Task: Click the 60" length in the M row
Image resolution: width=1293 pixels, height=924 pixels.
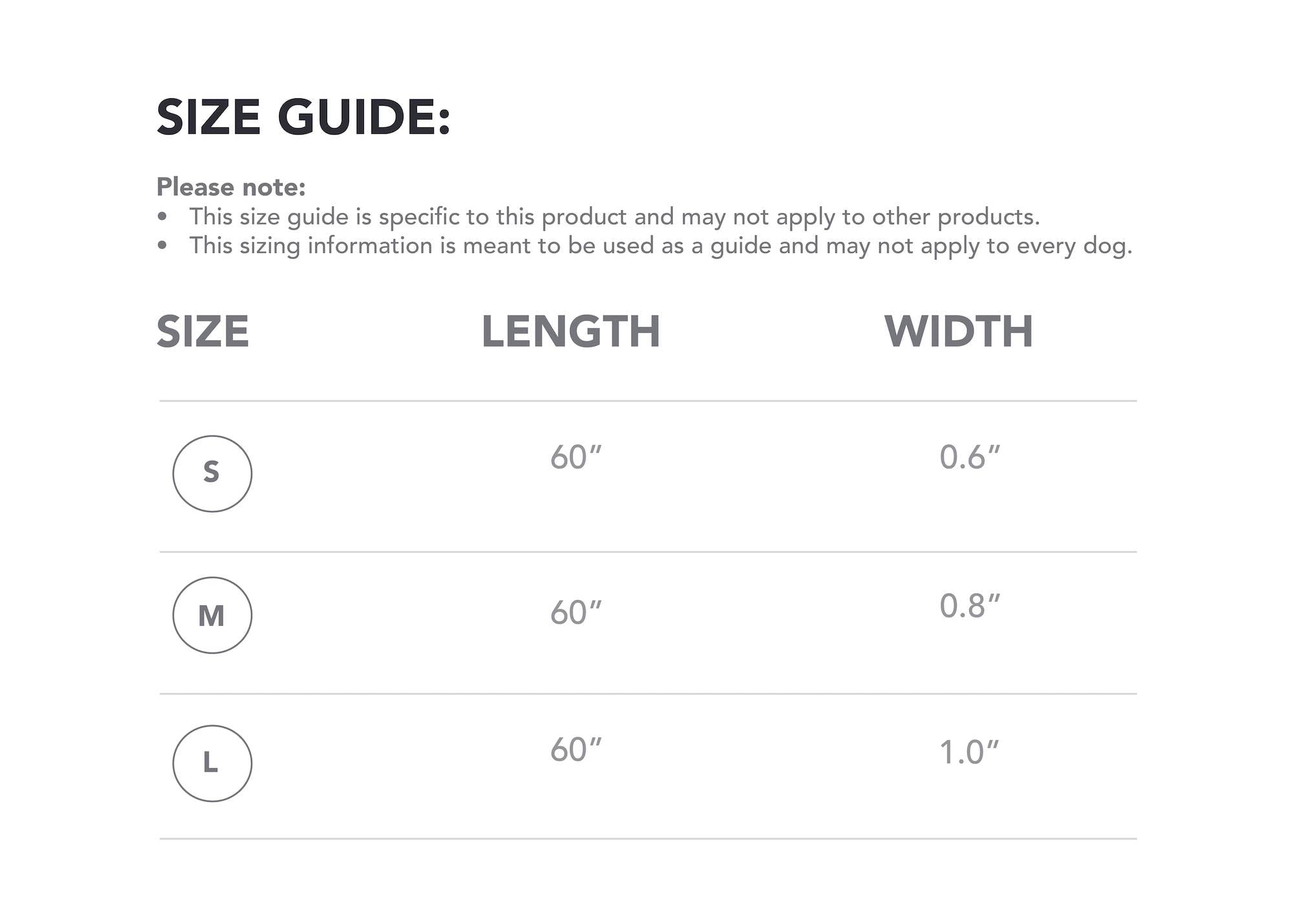Action: pos(575,612)
